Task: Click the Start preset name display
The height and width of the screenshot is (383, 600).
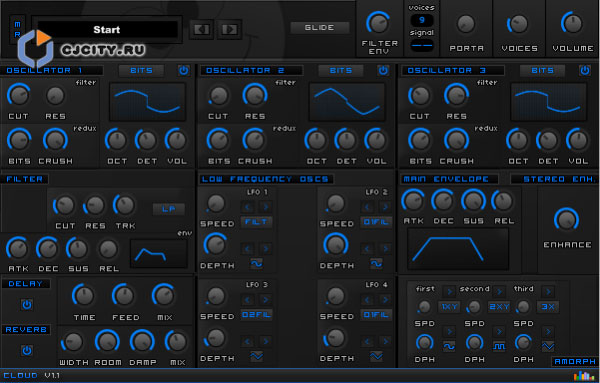Action: click(107, 29)
